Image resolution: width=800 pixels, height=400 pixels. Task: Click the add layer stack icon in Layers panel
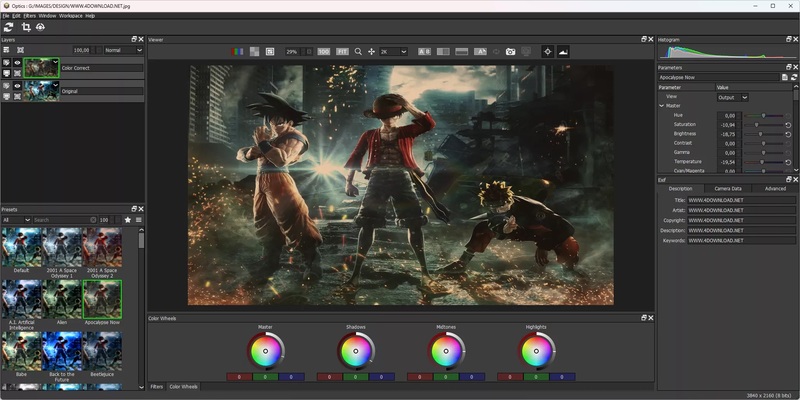click(6, 50)
